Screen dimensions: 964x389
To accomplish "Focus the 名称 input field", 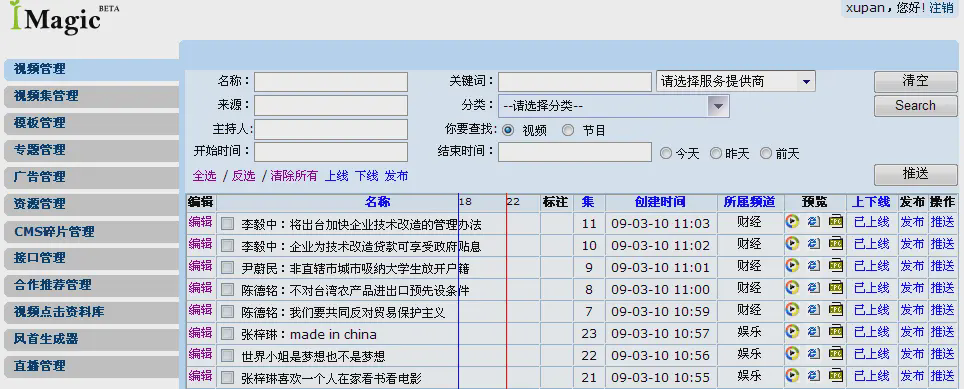I will [331, 82].
